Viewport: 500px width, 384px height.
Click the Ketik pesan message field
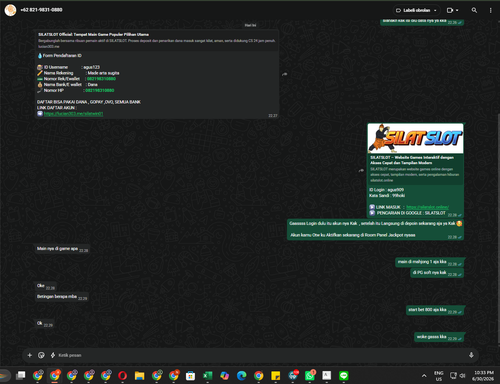[260, 355]
